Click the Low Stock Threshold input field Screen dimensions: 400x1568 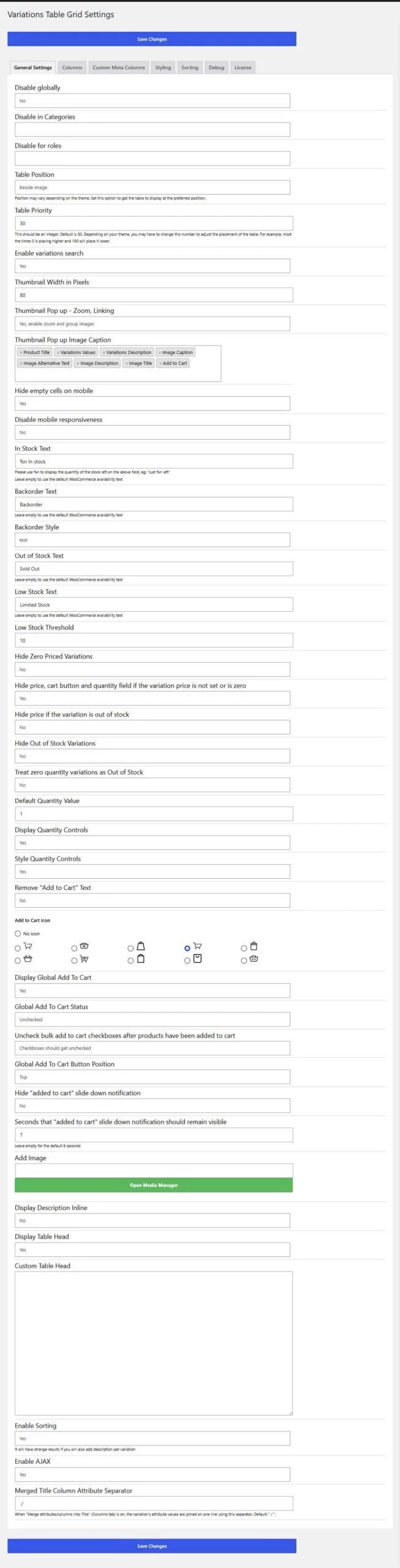[x=154, y=640]
